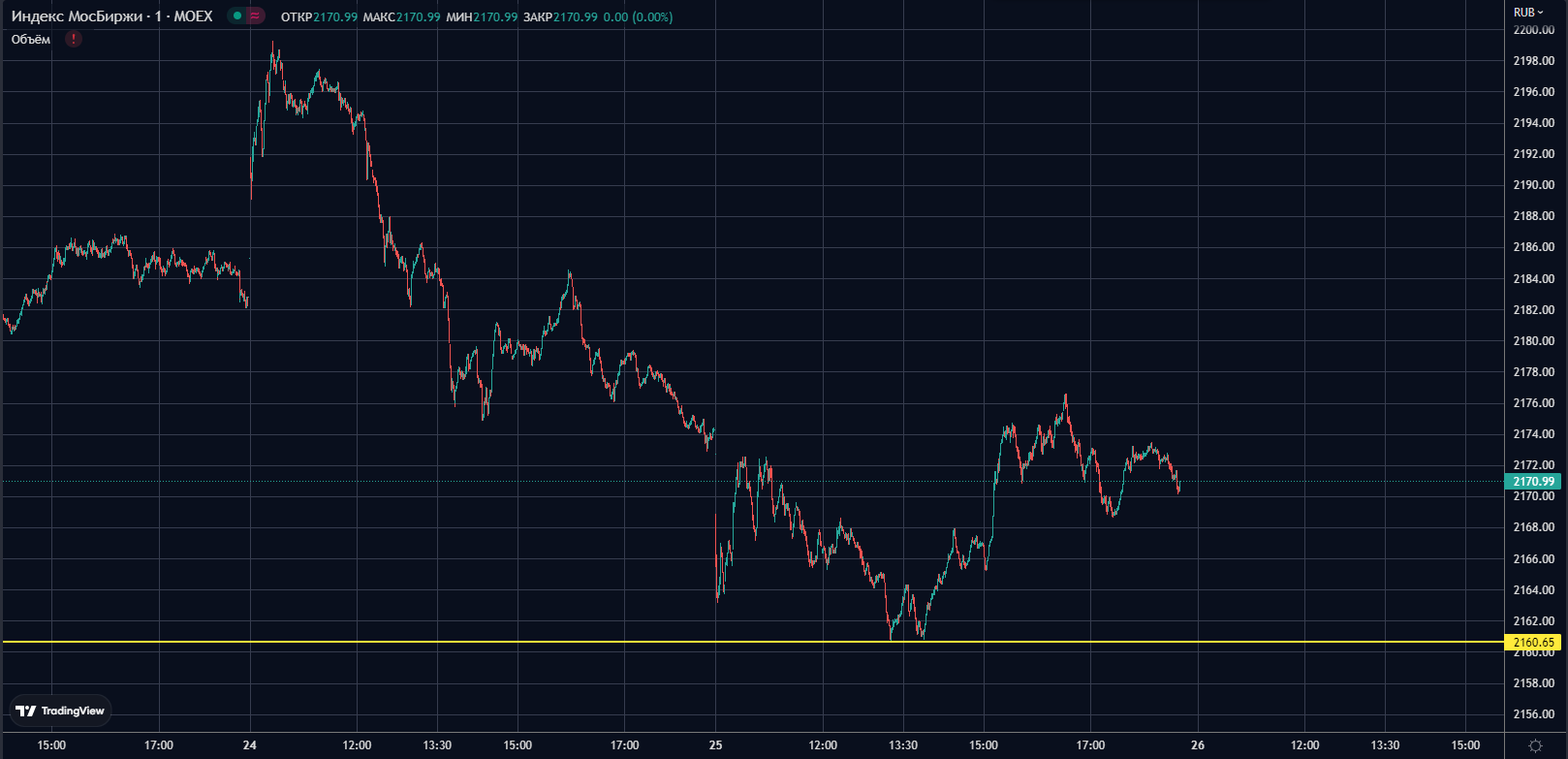The image size is (1568, 759).
Task: Click the TradingView logo
Action: (x=60, y=711)
